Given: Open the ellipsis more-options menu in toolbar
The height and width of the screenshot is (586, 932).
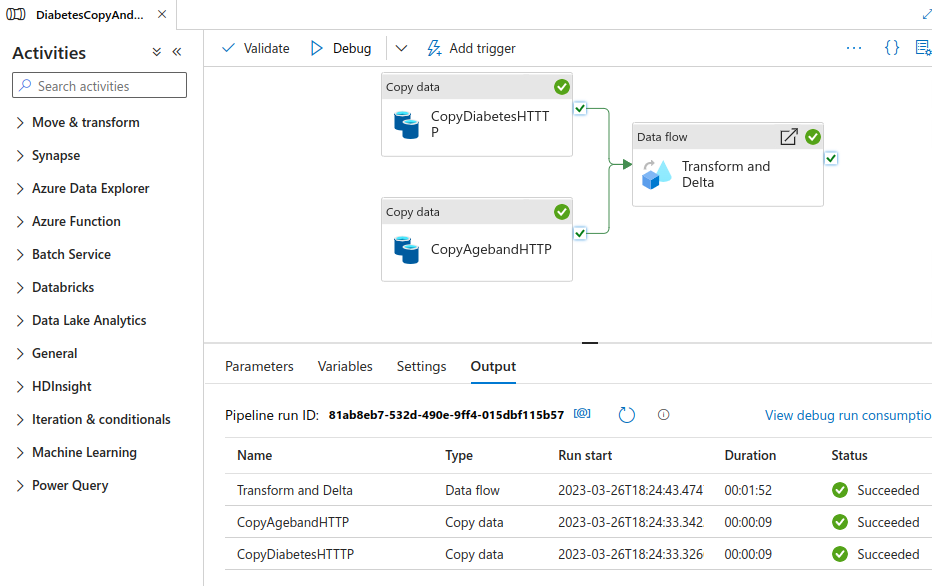Looking at the screenshot, I should (854, 48).
